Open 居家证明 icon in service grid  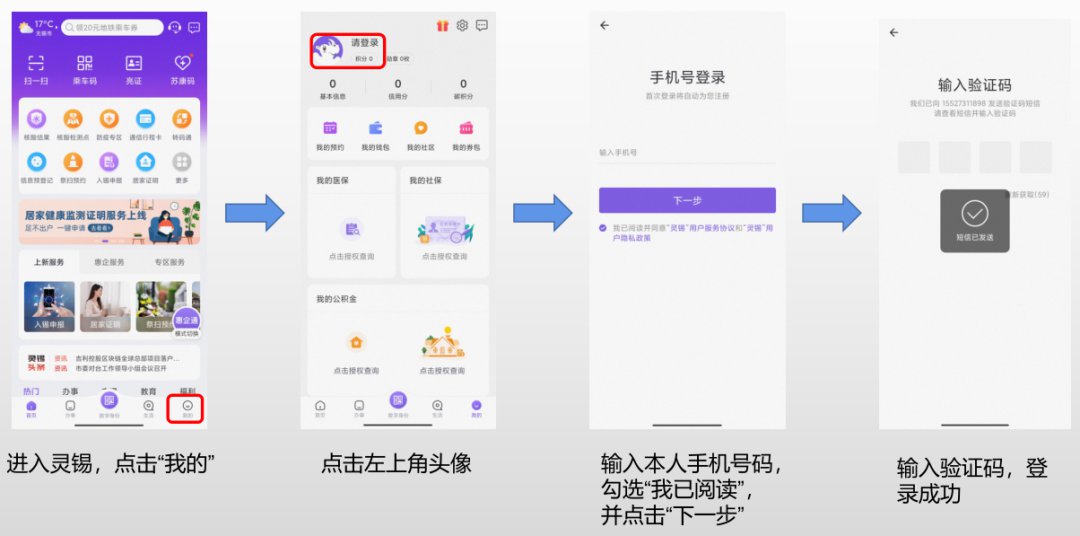coord(145,162)
